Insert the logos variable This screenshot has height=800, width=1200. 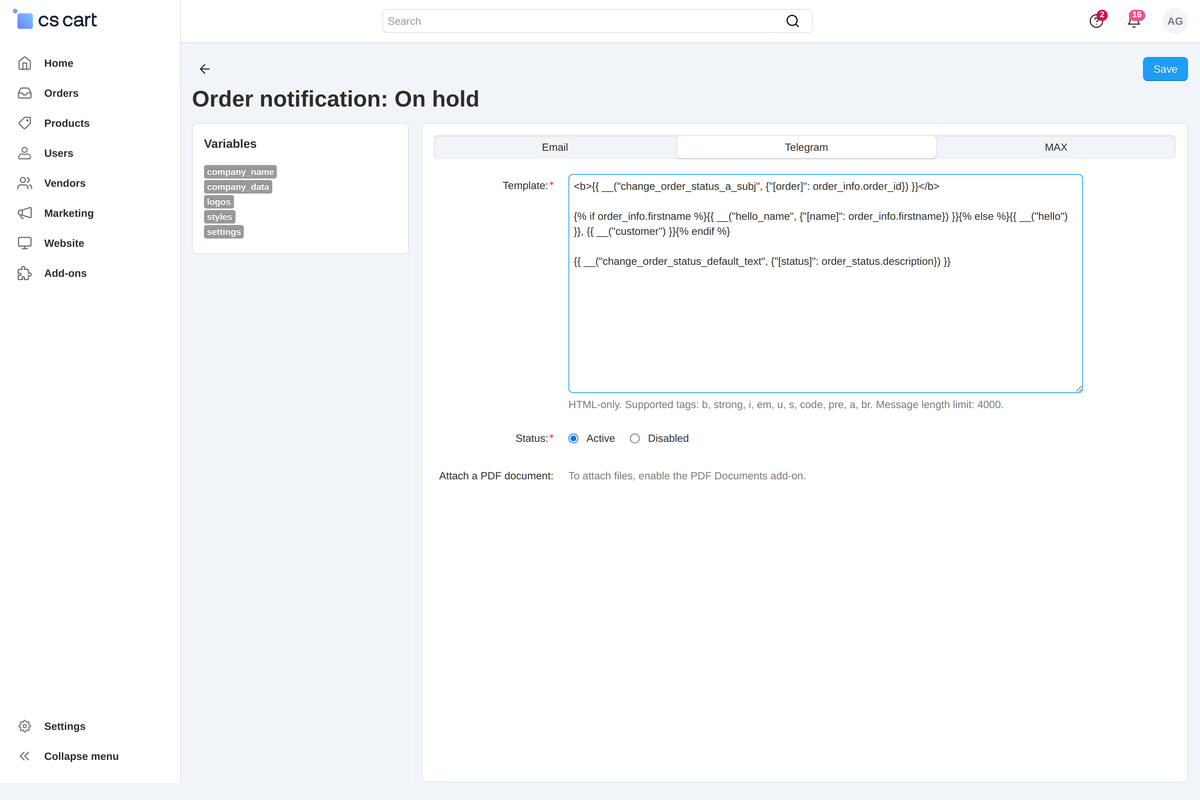[219, 202]
